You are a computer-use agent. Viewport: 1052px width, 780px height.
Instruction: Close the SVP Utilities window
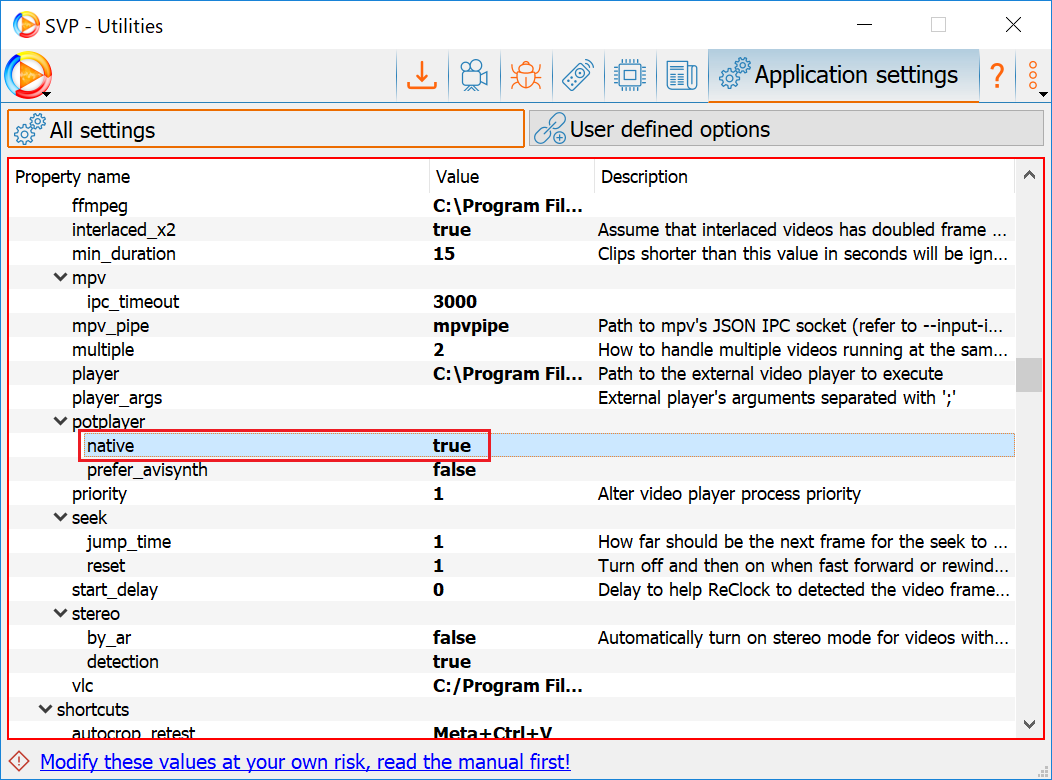click(x=1013, y=25)
